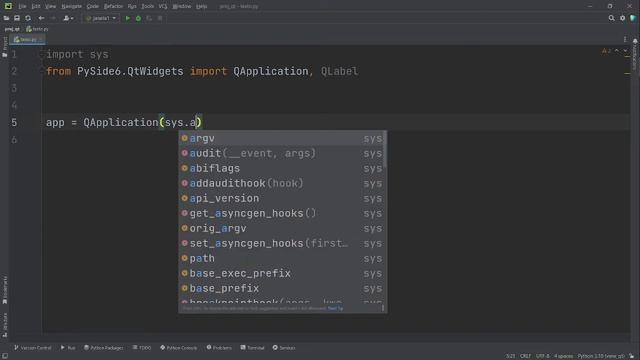Open the VCS menu
Image resolution: width=640 pixels, height=360 pixels.
(163, 7)
